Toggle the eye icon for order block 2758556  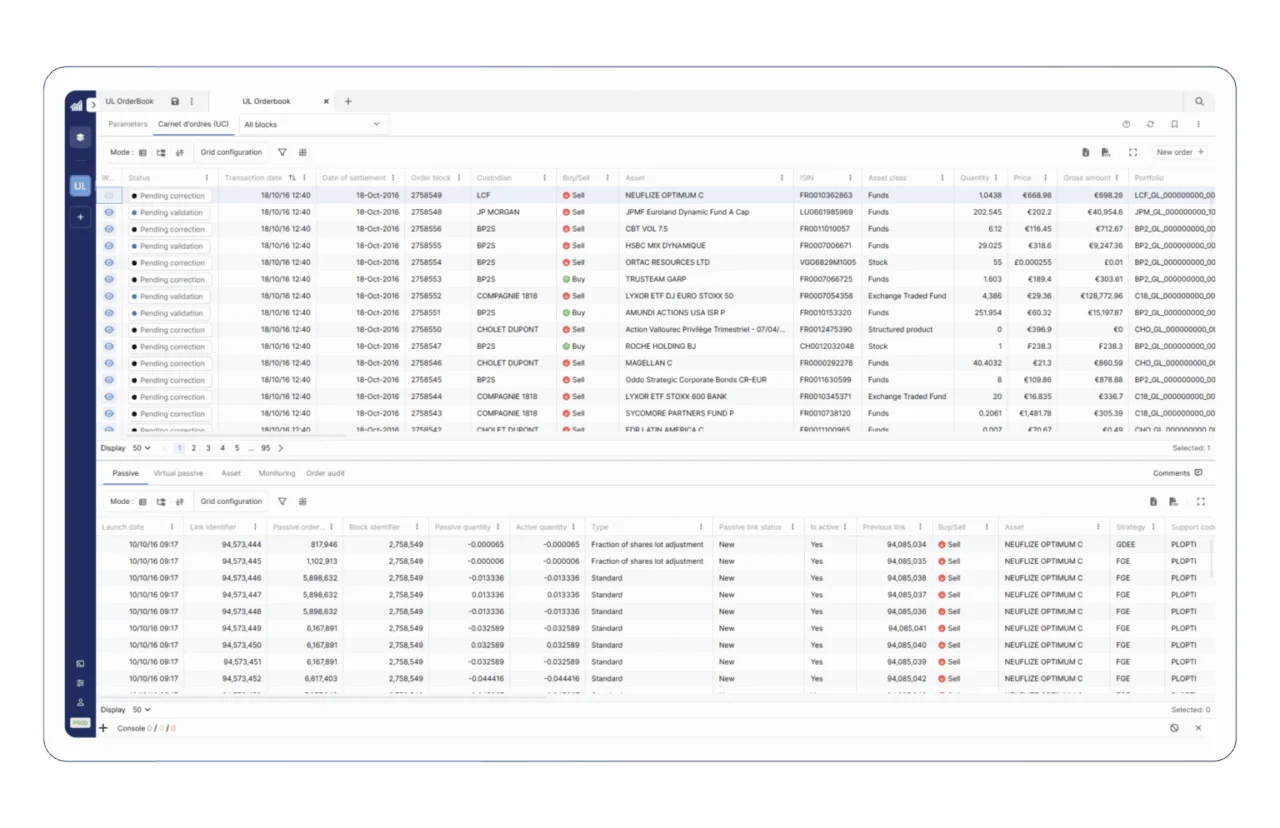[x=109, y=229]
